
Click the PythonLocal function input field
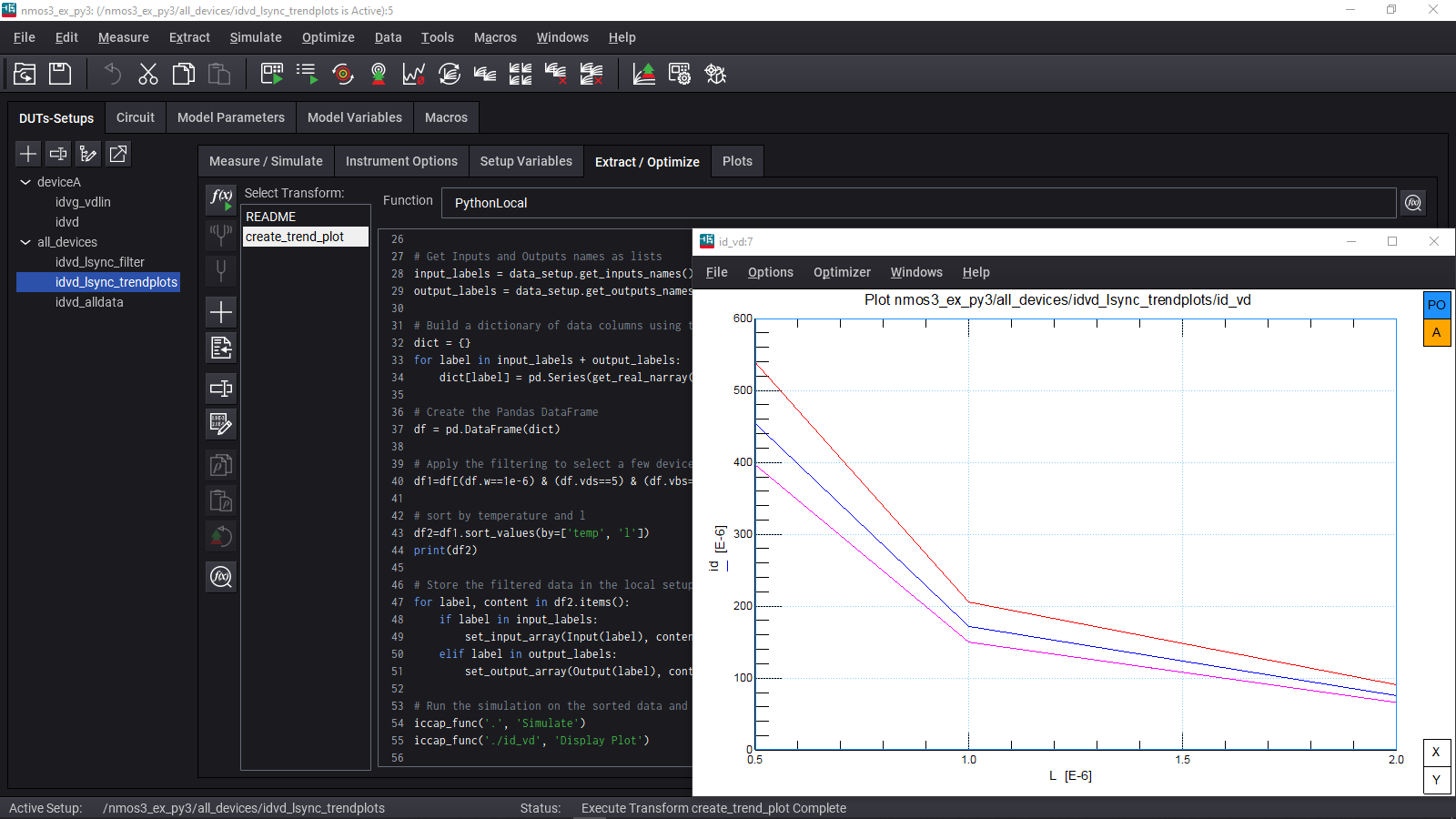[917, 203]
